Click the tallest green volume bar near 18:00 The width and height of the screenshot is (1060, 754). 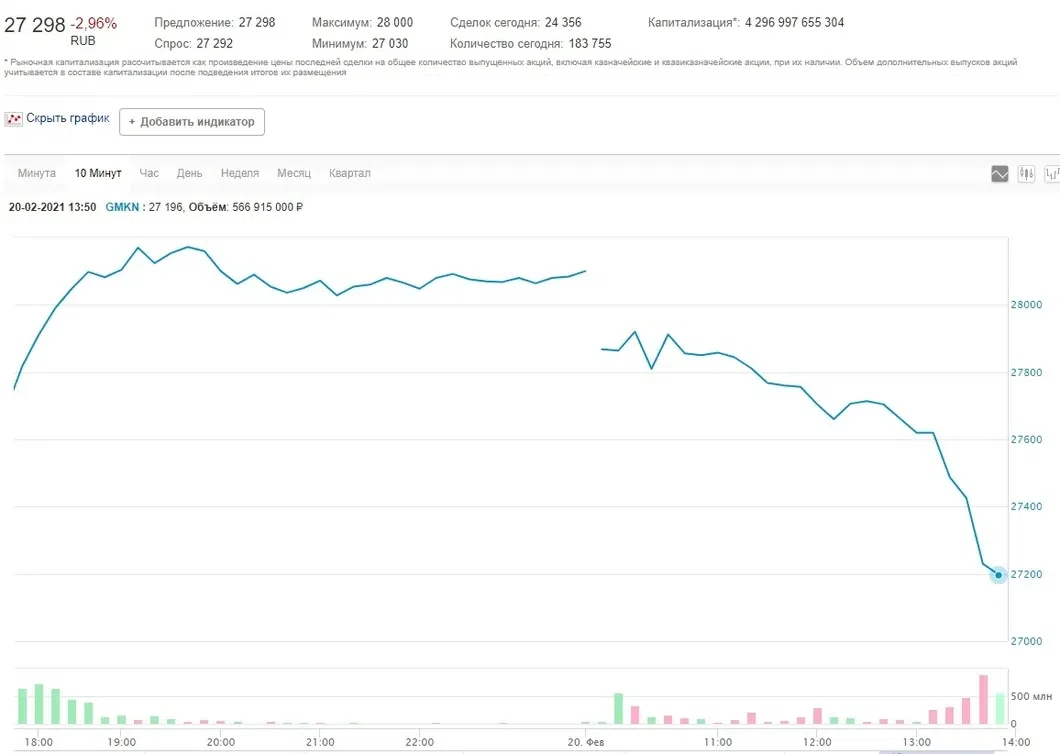coord(39,704)
